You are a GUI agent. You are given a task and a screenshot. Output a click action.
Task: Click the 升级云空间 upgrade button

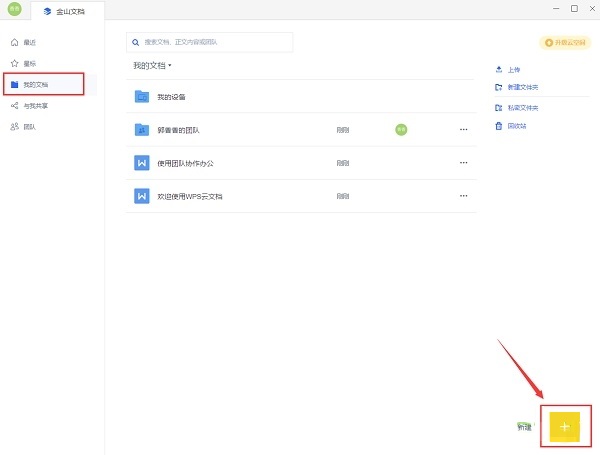[565, 42]
